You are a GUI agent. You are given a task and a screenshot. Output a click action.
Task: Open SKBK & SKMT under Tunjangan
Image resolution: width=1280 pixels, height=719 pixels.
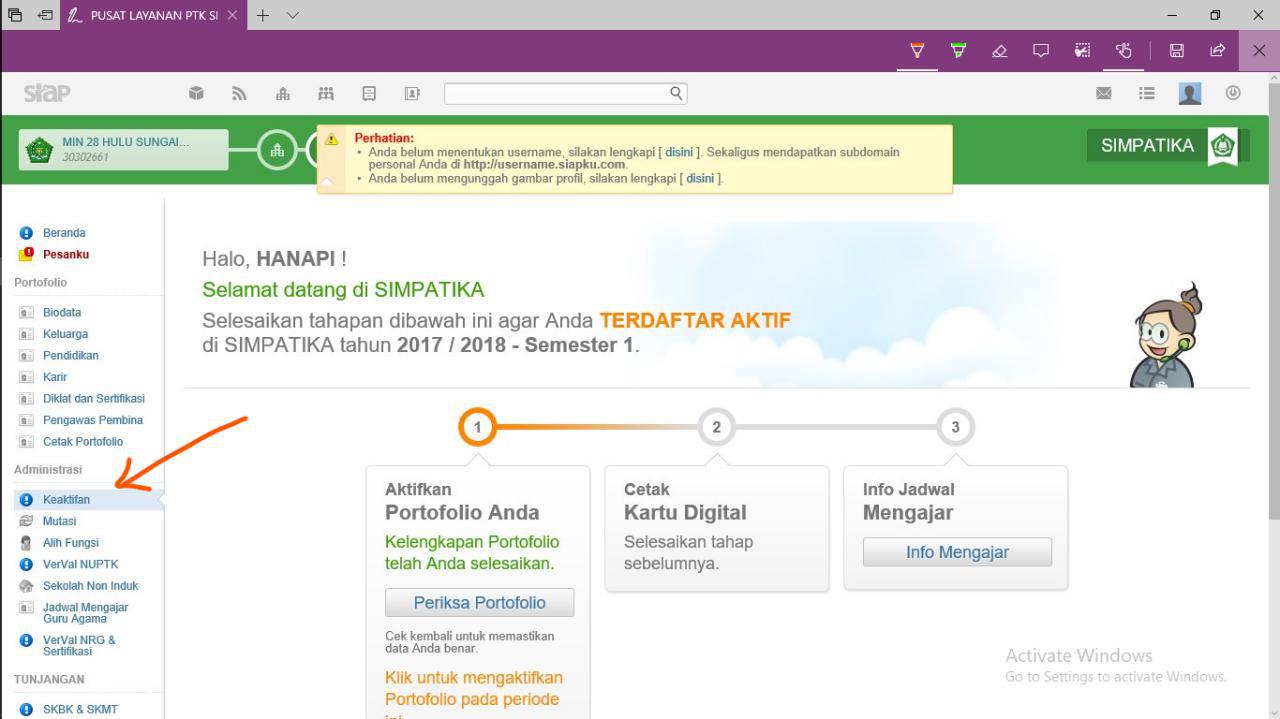click(80, 710)
